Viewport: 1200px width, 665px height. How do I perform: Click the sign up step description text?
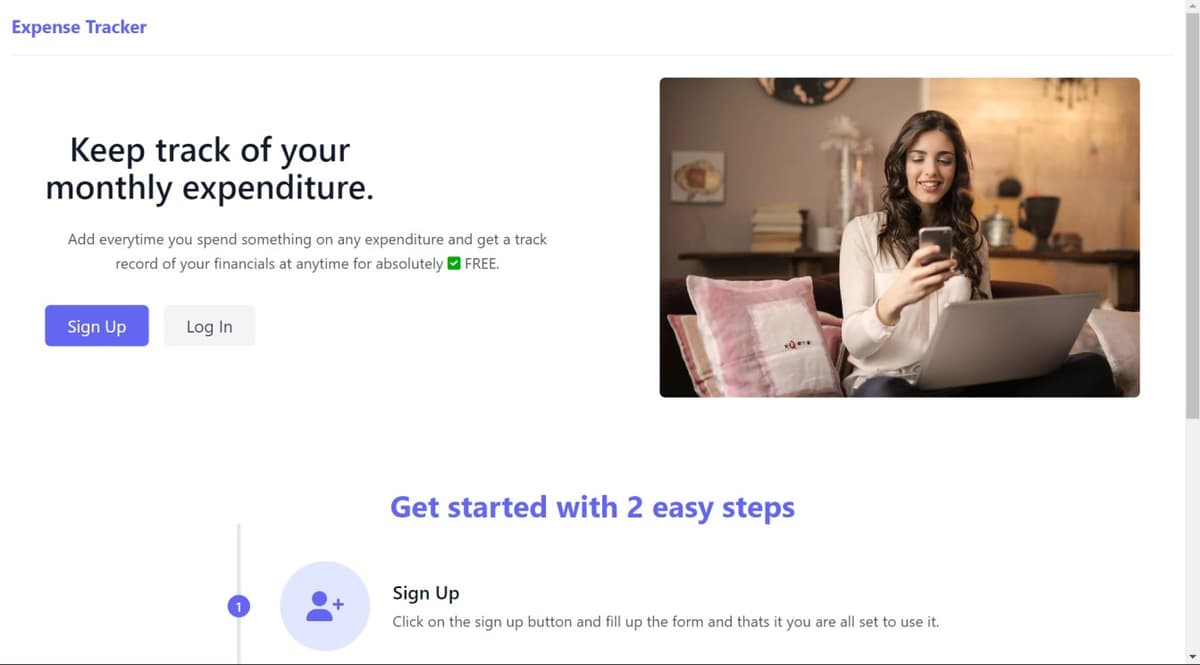coord(666,622)
